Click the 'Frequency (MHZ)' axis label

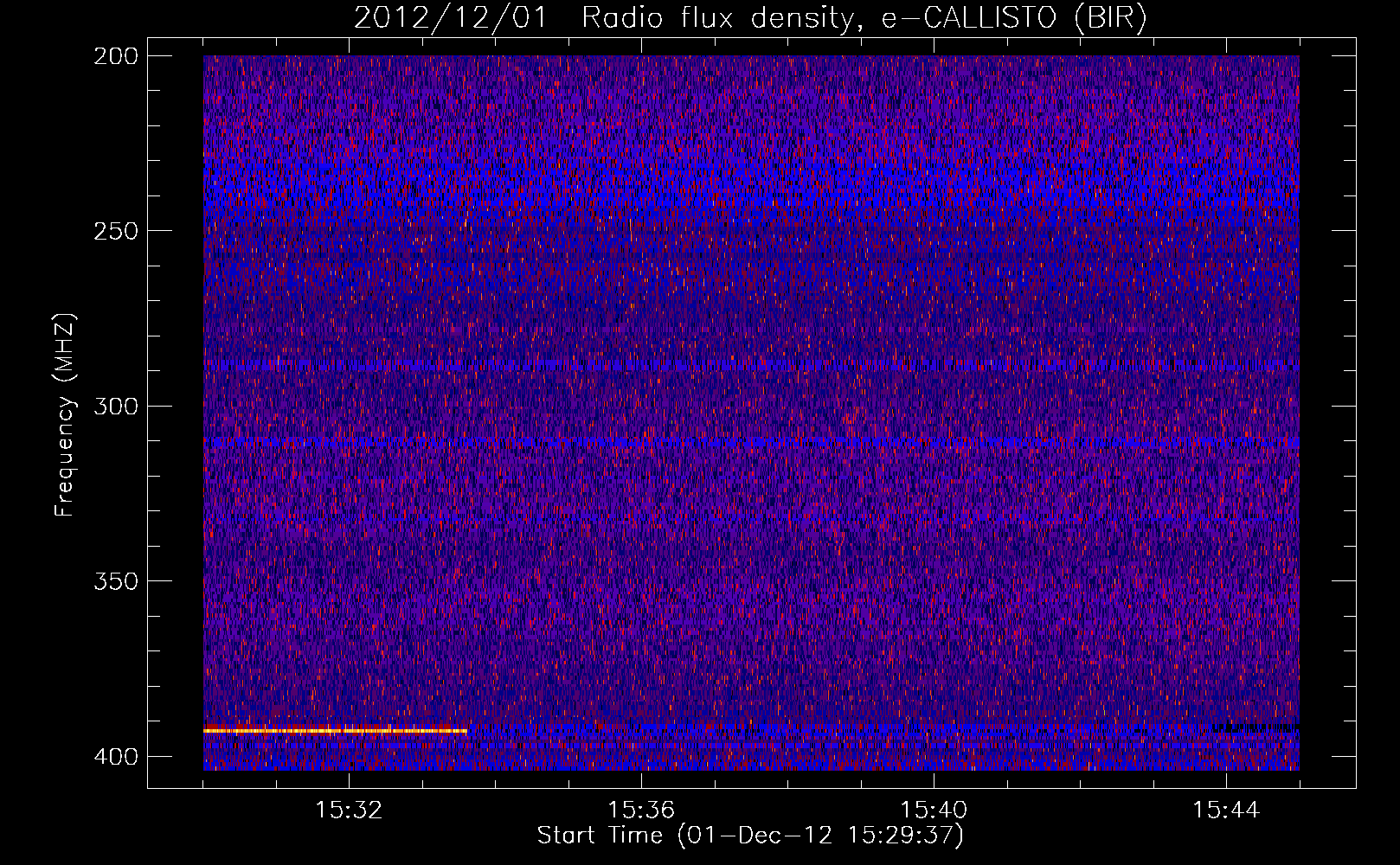pyautogui.click(x=65, y=414)
